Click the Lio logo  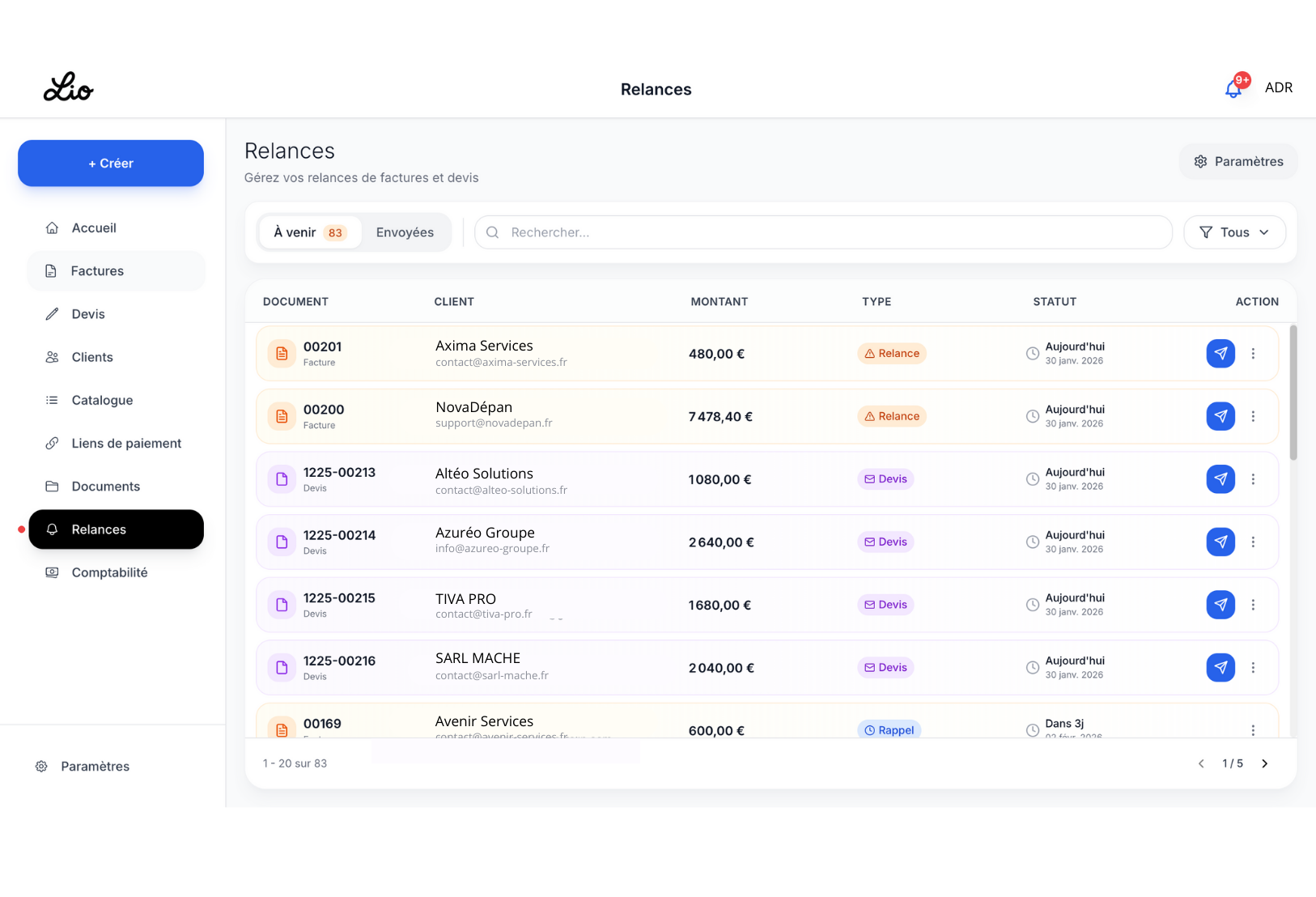69,87
